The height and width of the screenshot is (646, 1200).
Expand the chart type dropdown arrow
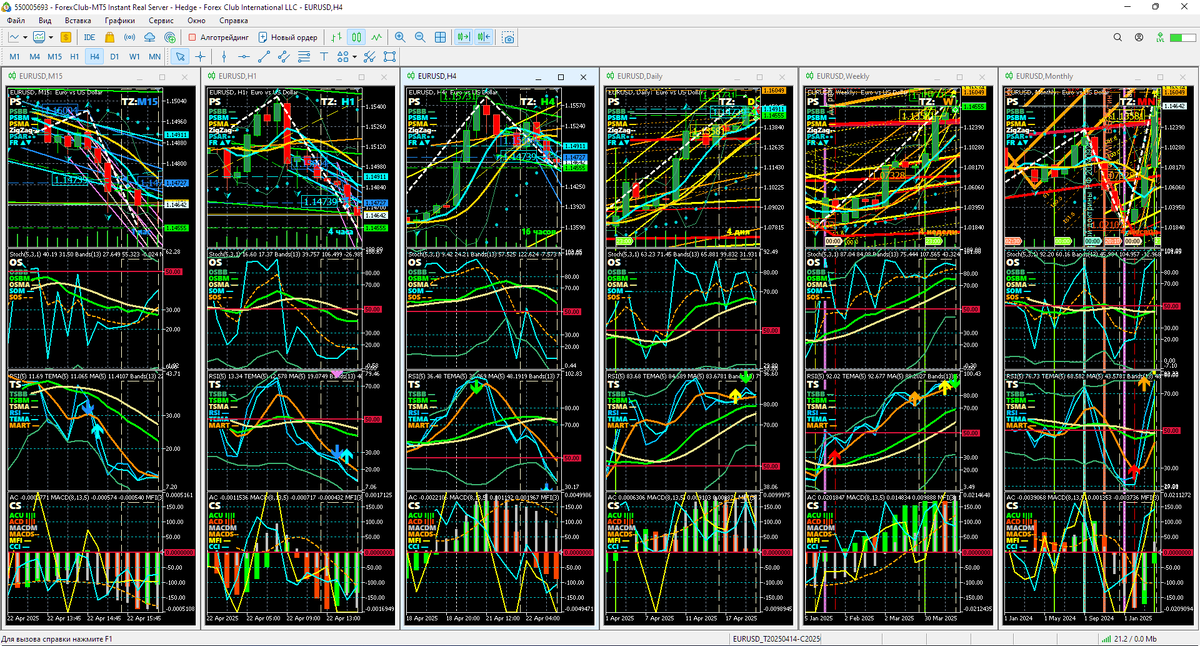27,37
